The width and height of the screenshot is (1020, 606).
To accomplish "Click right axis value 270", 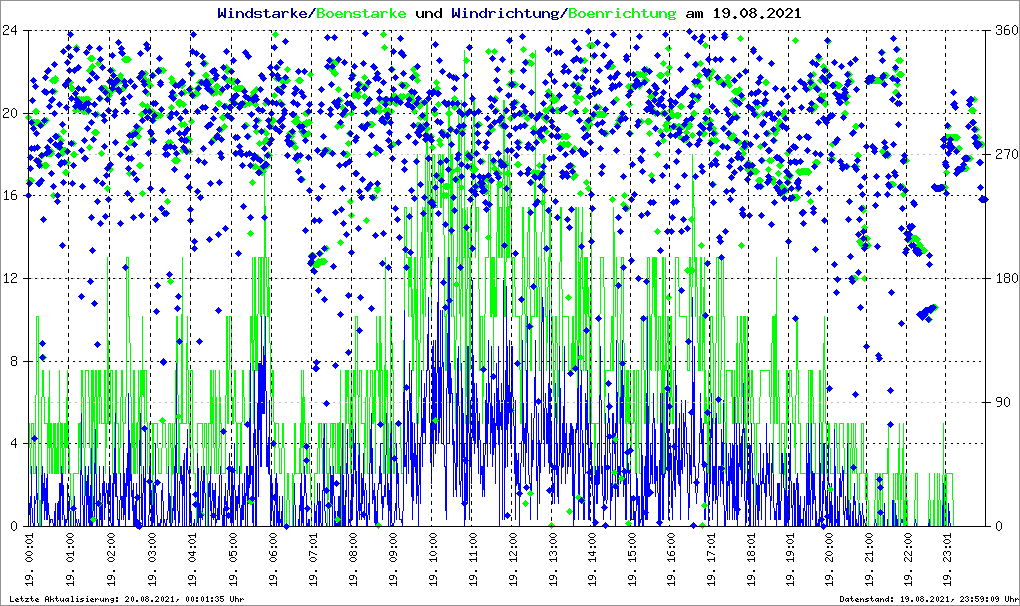I will tap(1006, 155).
